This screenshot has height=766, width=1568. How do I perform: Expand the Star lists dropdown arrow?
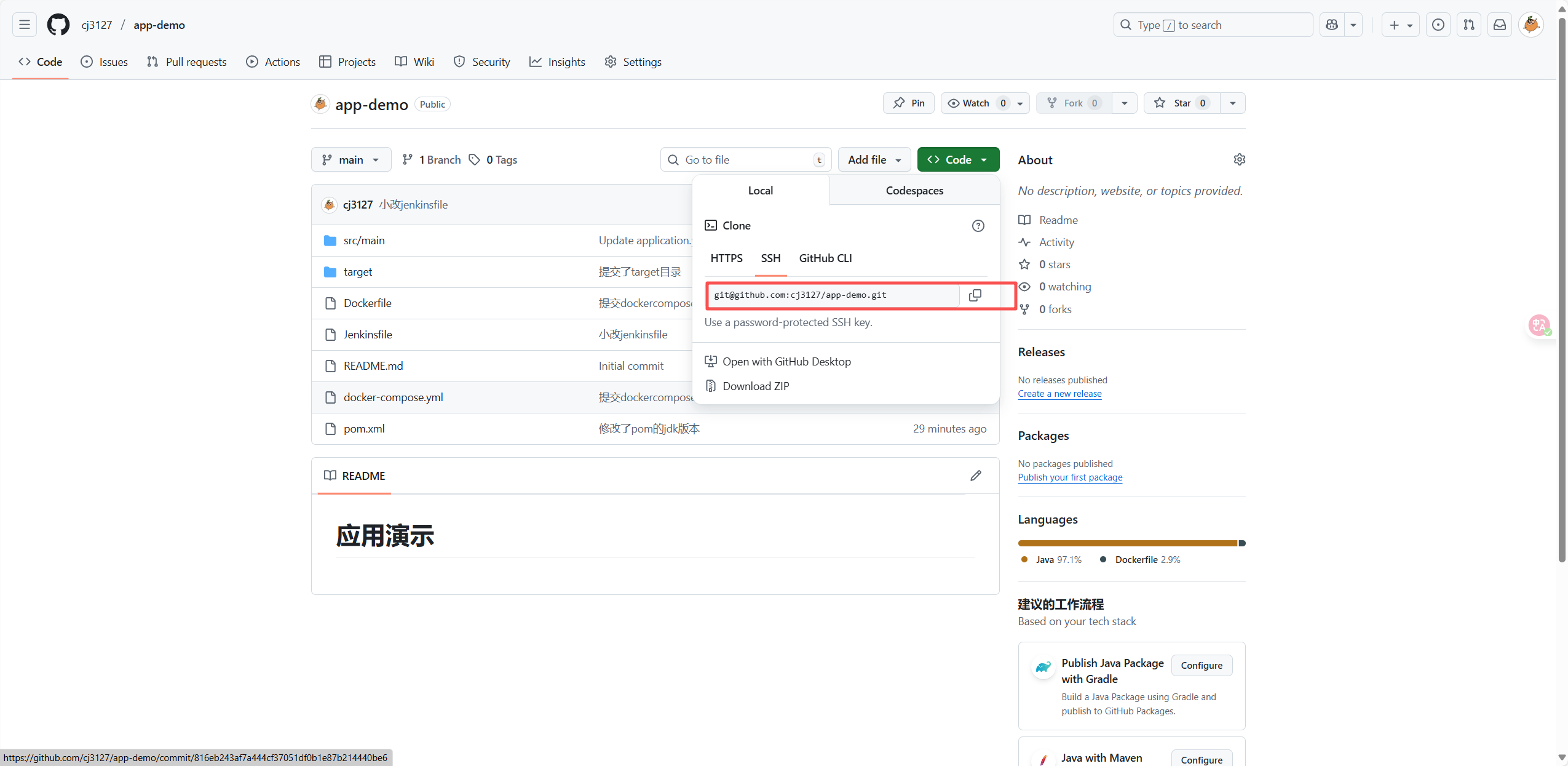click(x=1233, y=103)
